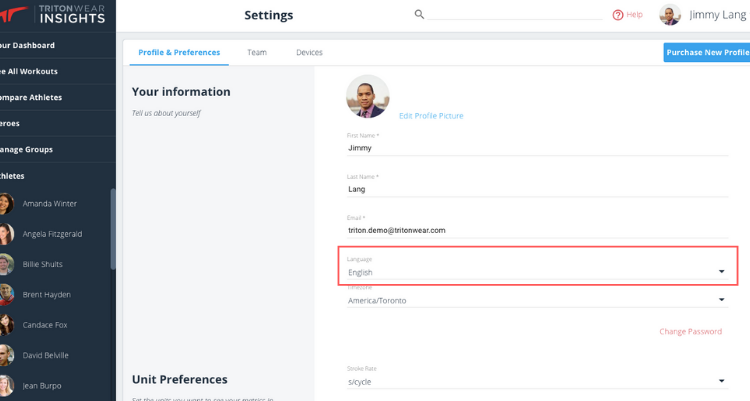Click the First Name field with Jimmy
This screenshot has width=750, height=401.
click(x=537, y=148)
